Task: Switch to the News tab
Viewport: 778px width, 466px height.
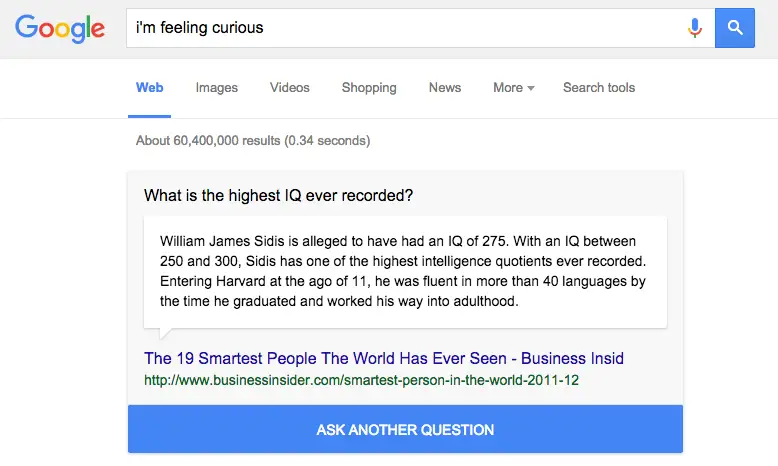Action: pos(445,88)
